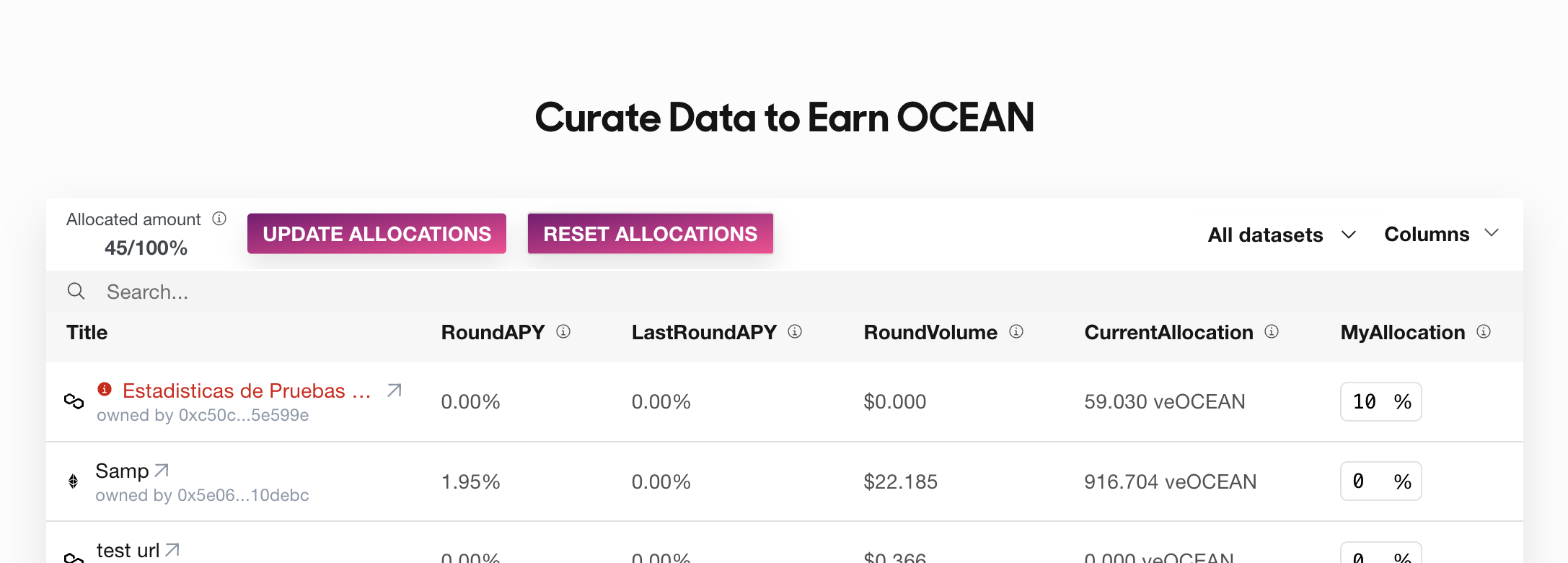The width and height of the screenshot is (1568, 563).
Task: Click the red warning icon on Estadisticas
Action: [x=105, y=389]
